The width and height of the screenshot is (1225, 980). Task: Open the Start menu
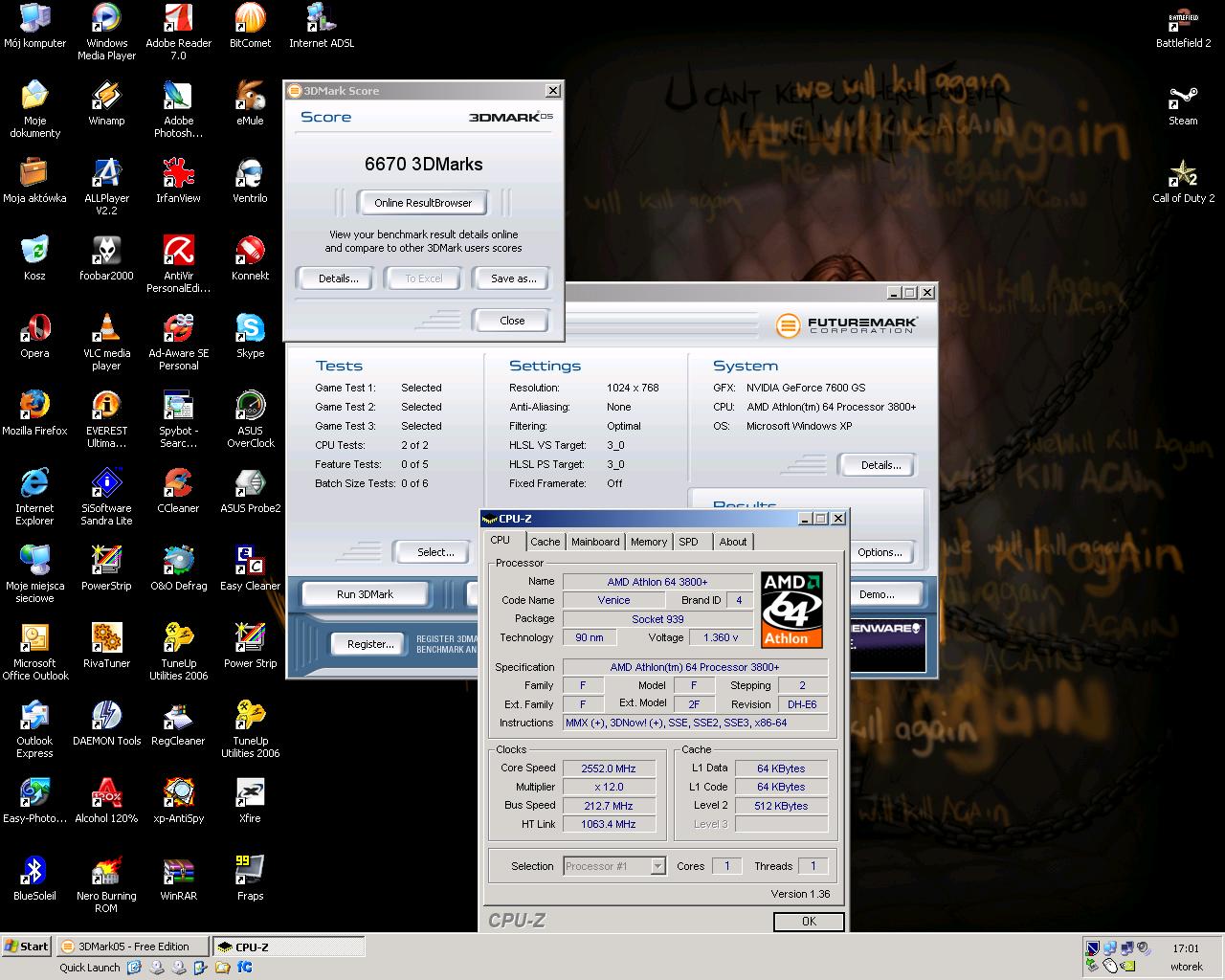tap(27, 947)
